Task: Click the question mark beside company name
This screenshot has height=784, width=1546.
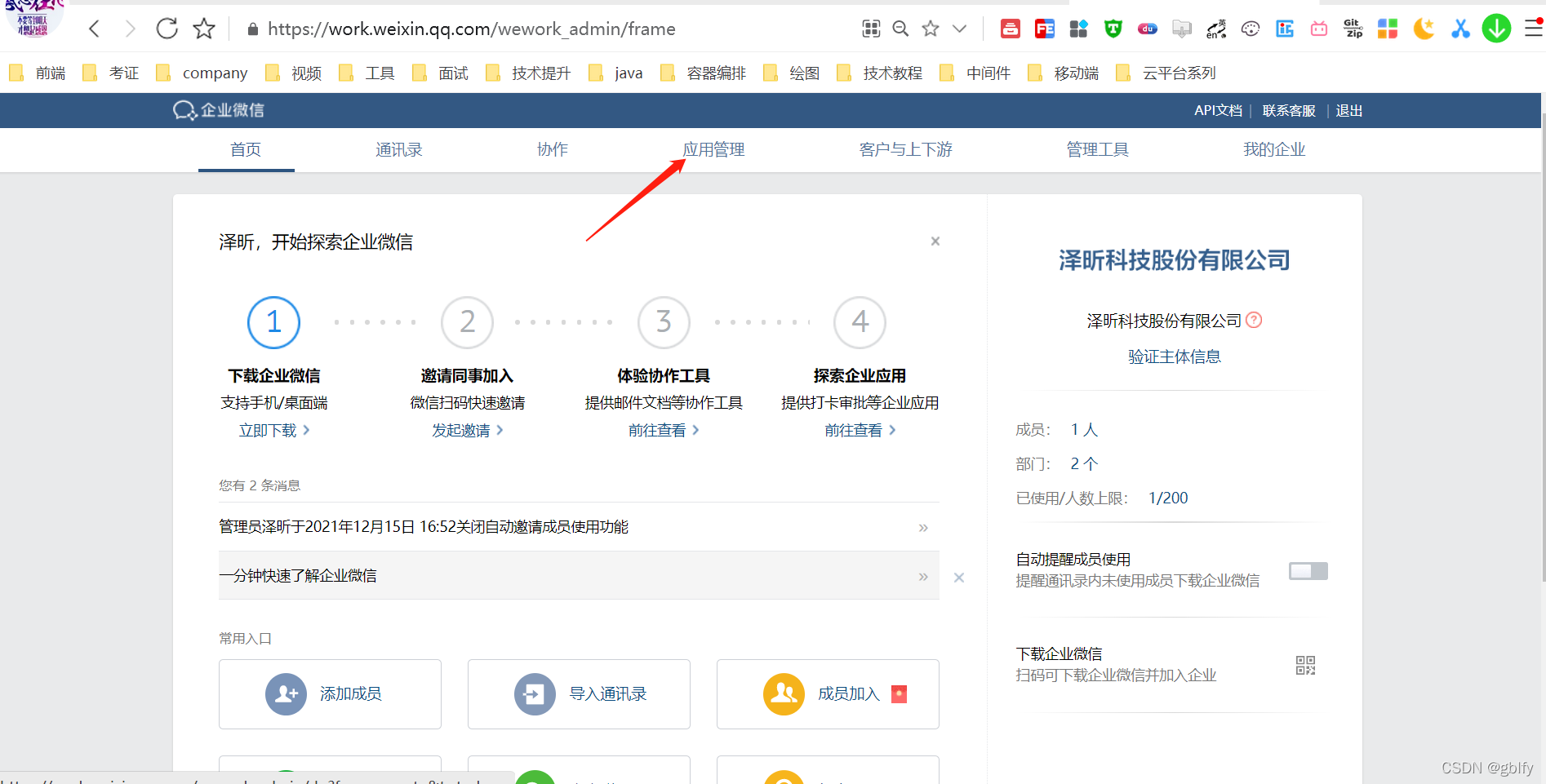Action: click(x=1255, y=321)
